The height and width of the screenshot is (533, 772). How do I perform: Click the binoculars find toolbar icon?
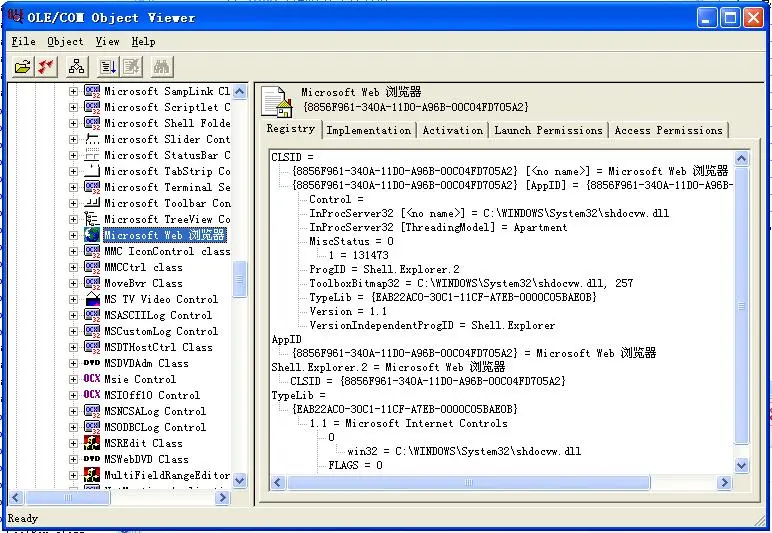tap(161, 66)
